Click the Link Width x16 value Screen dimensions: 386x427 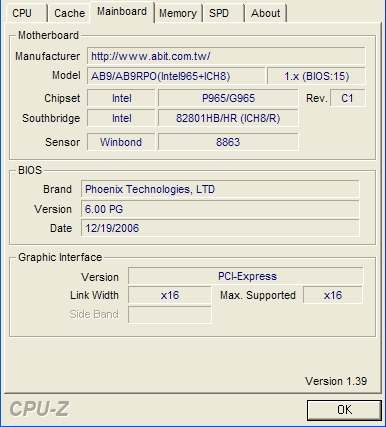[x=170, y=295]
